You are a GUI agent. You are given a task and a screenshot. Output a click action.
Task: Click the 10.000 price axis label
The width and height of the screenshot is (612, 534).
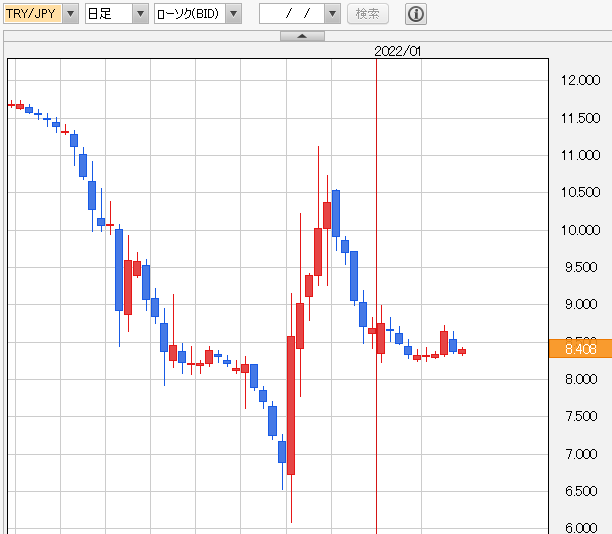pos(580,230)
